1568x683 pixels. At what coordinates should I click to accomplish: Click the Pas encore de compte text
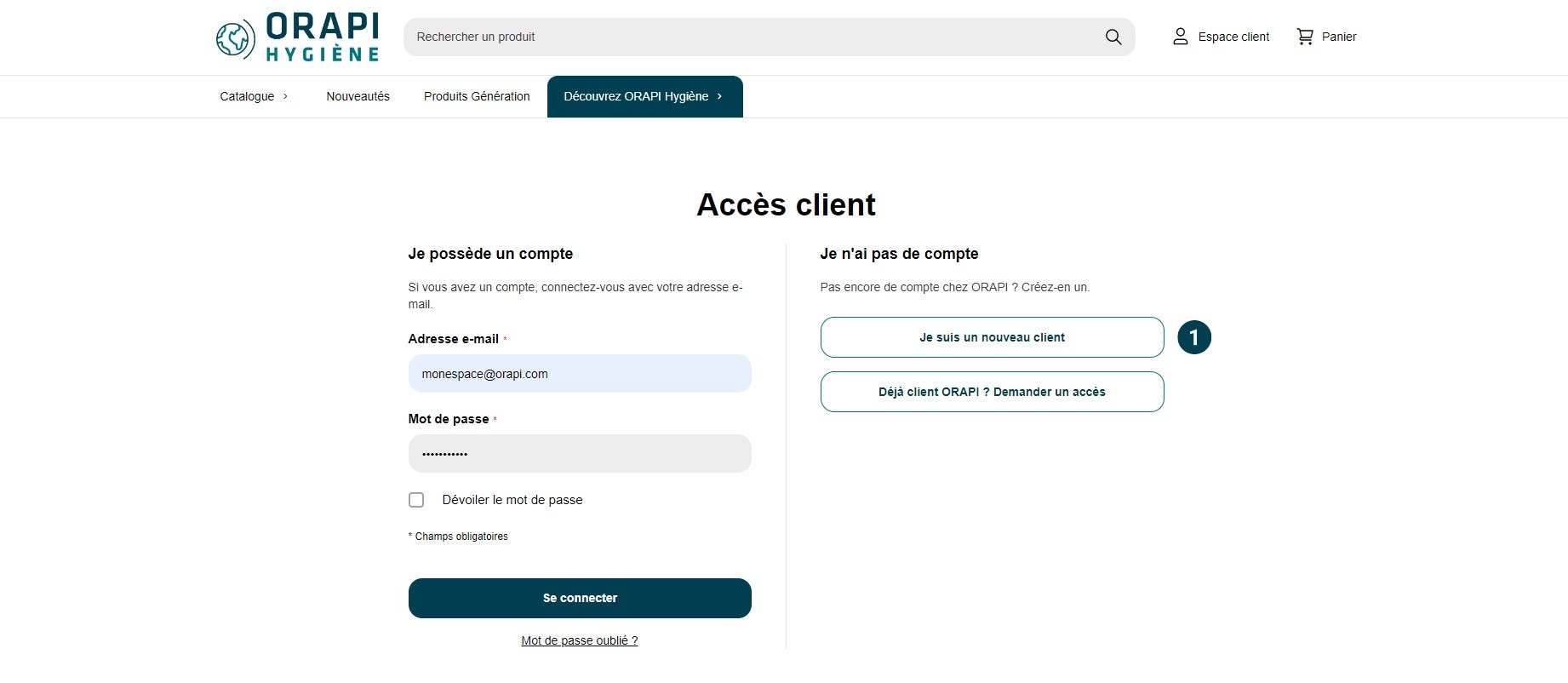pos(954,287)
